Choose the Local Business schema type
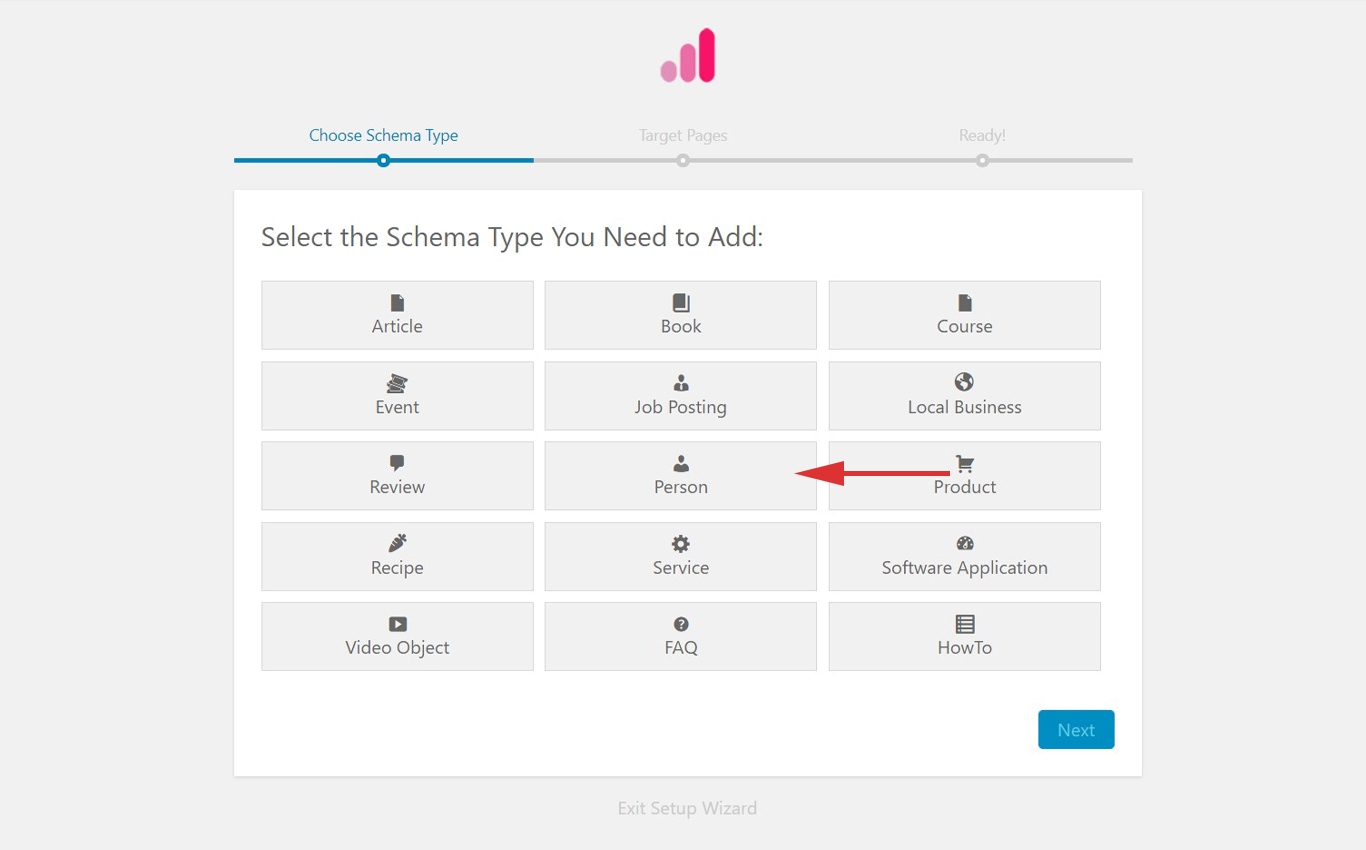Viewport: 1366px width, 850px height. coord(964,395)
